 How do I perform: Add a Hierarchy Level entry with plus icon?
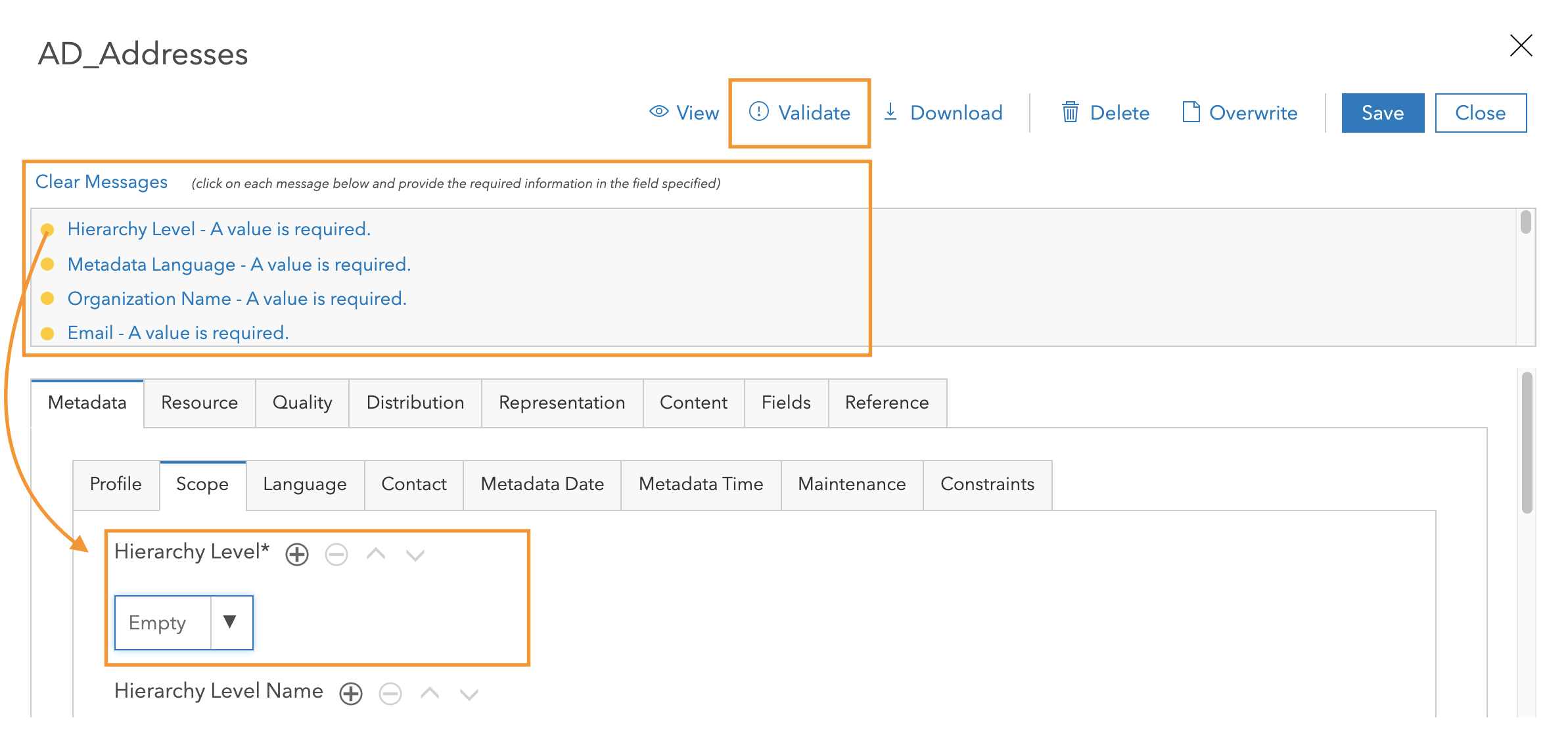296,554
